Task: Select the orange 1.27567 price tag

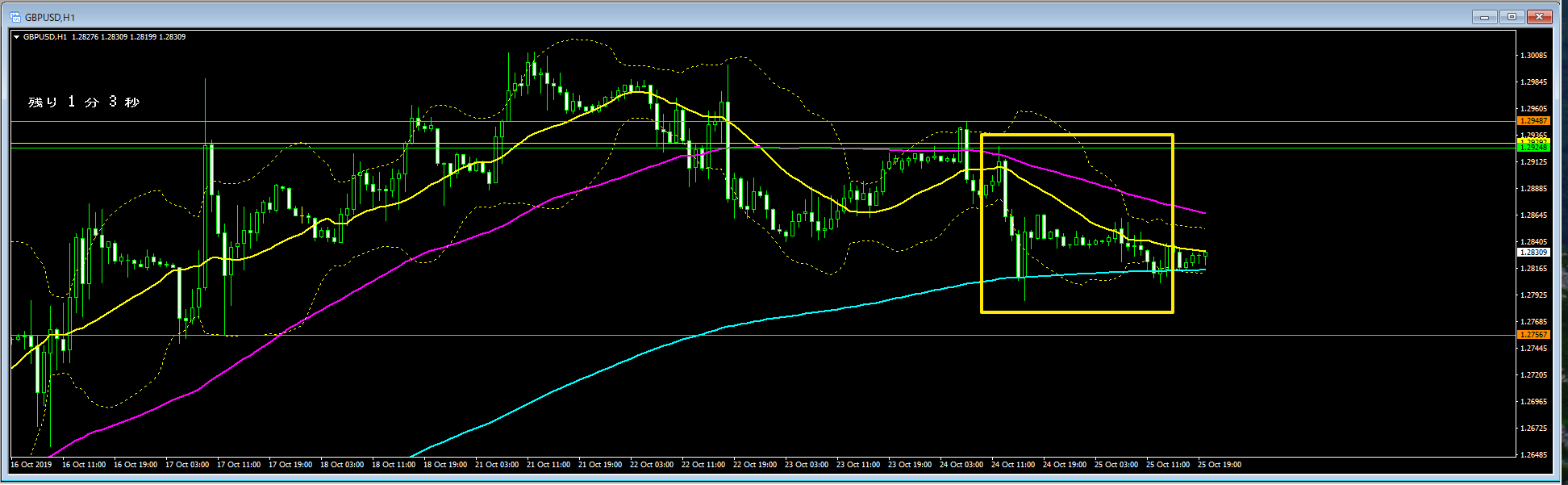Action: (1533, 335)
